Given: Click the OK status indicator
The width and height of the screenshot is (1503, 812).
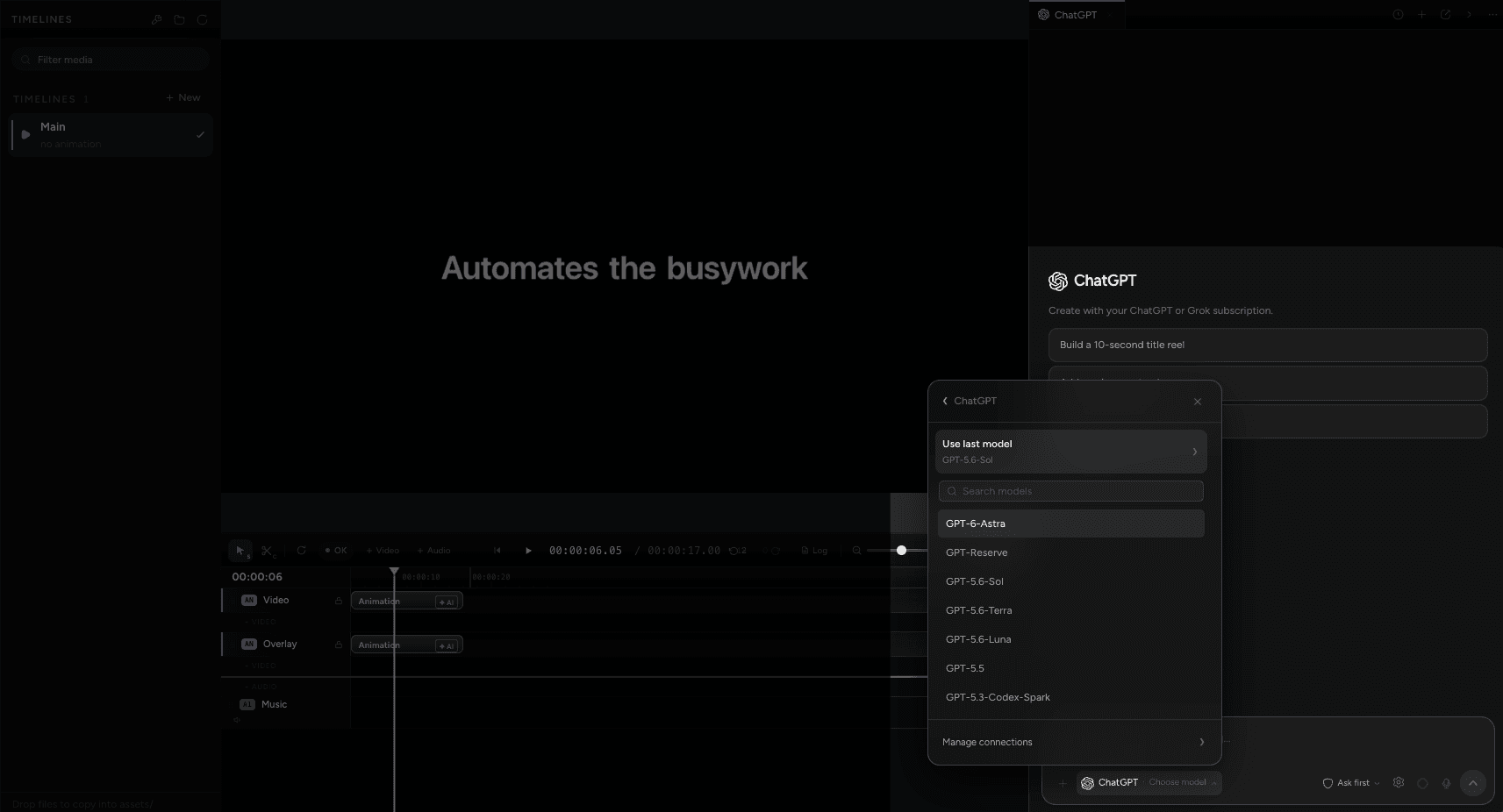Looking at the screenshot, I should (336, 551).
